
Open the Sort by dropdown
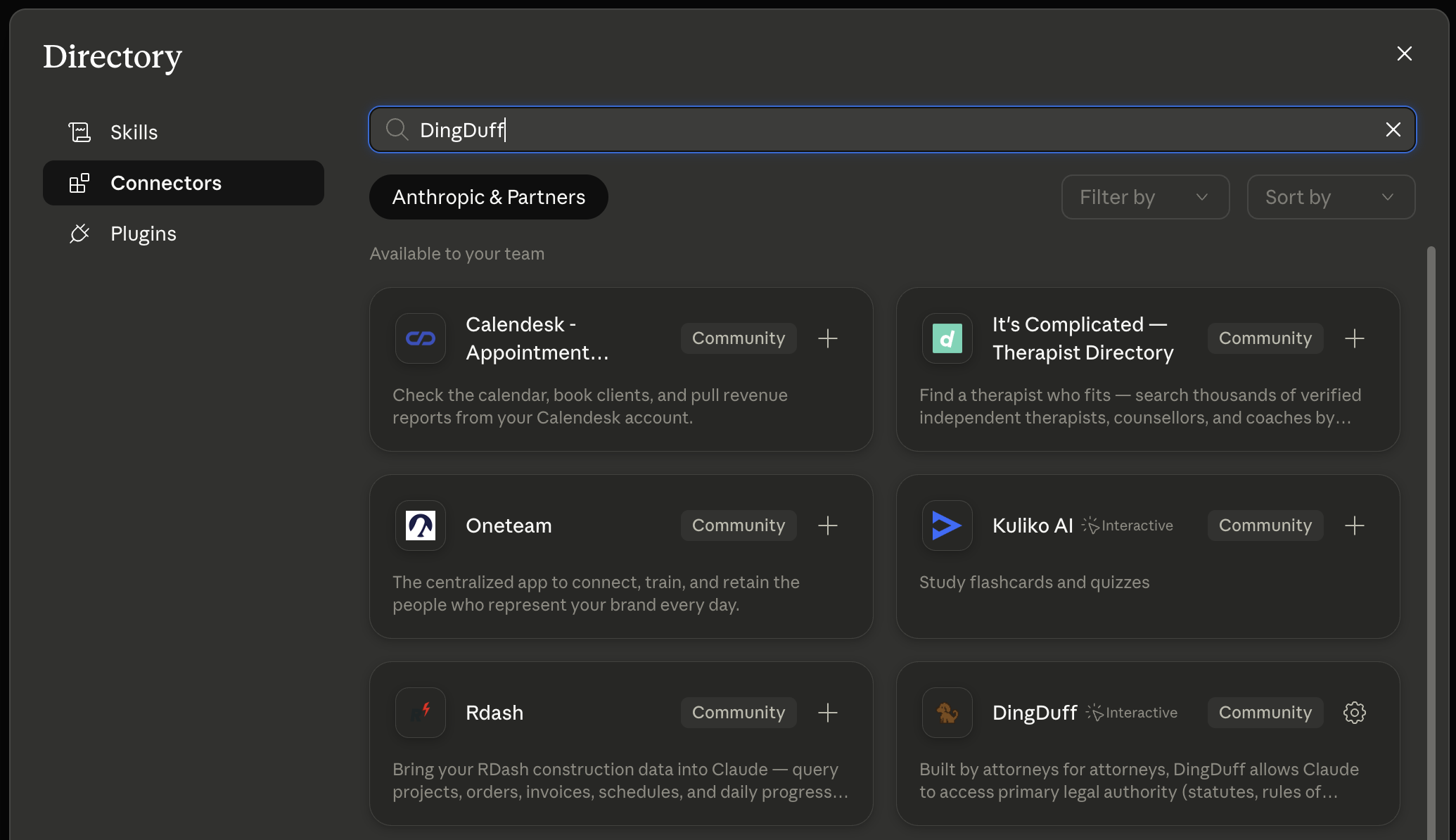(x=1331, y=197)
